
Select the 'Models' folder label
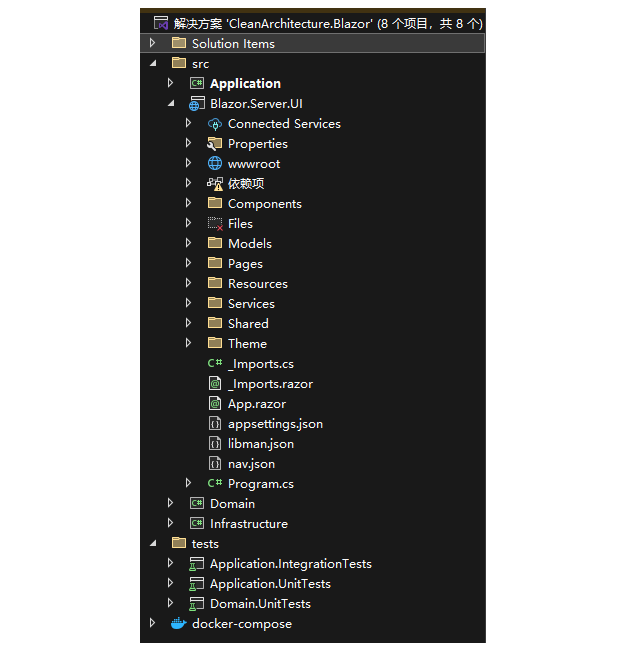point(250,244)
